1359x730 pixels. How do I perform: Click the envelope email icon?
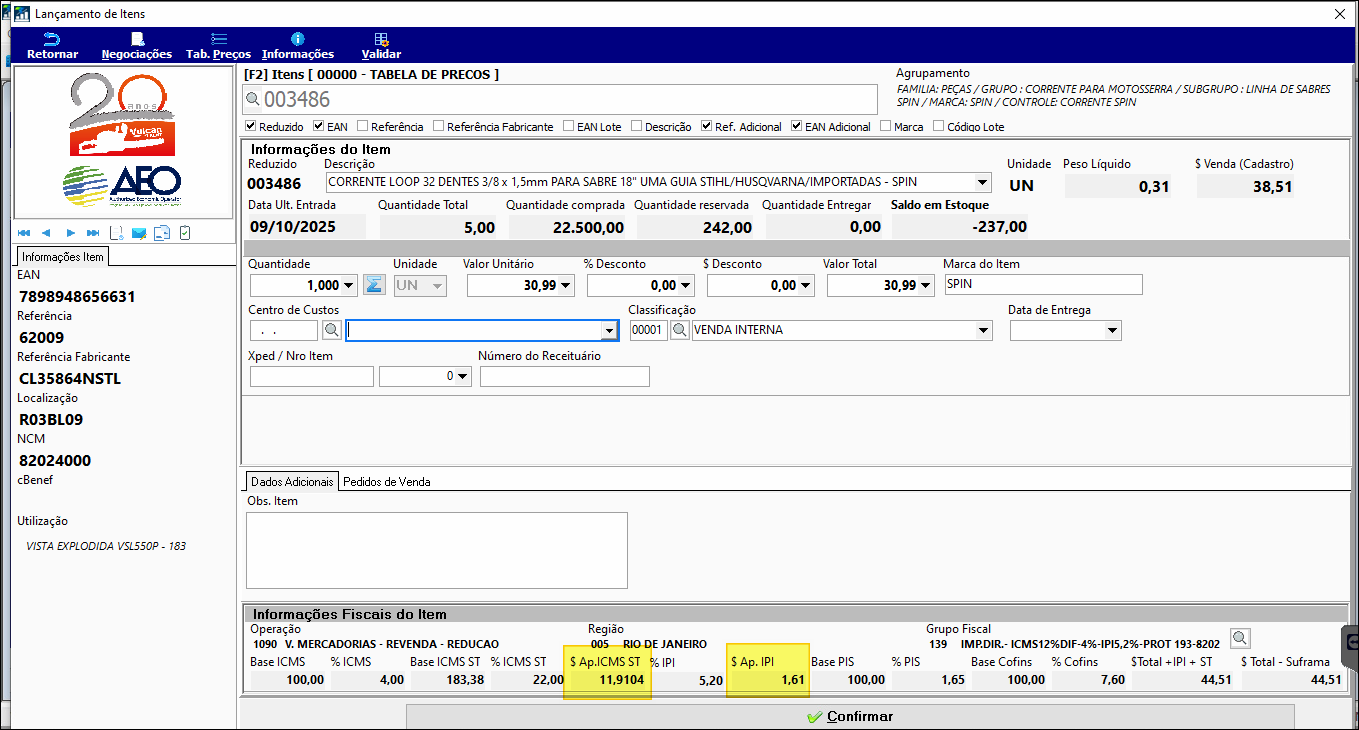click(139, 233)
